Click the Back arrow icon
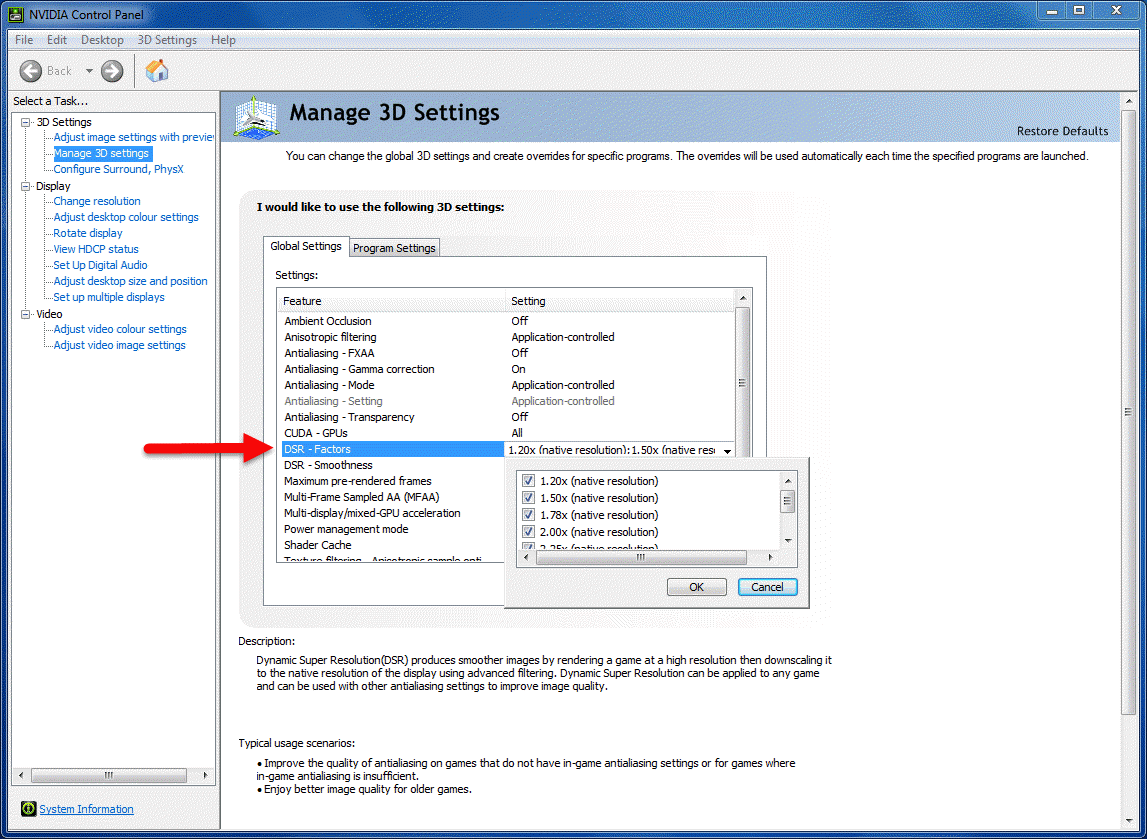The width and height of the screenshot is (1147, 839). pyautogui.click(x=31, y=71)
